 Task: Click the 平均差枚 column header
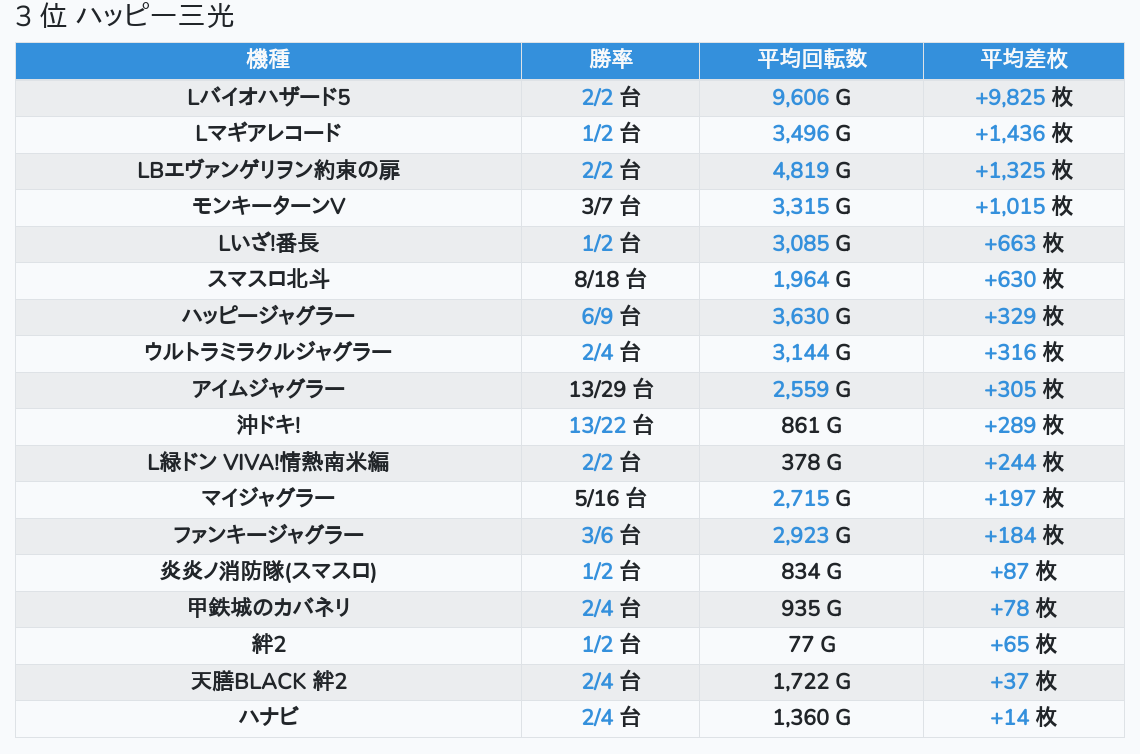(x=1024, y=60)
